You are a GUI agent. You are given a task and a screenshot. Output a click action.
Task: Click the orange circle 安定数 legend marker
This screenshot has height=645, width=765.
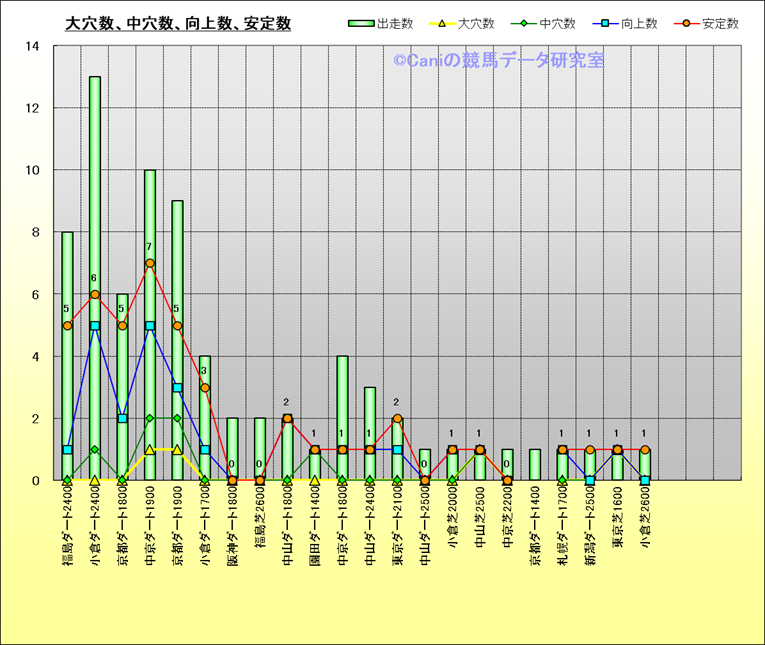pyautogui.click(x=686, y=24)
